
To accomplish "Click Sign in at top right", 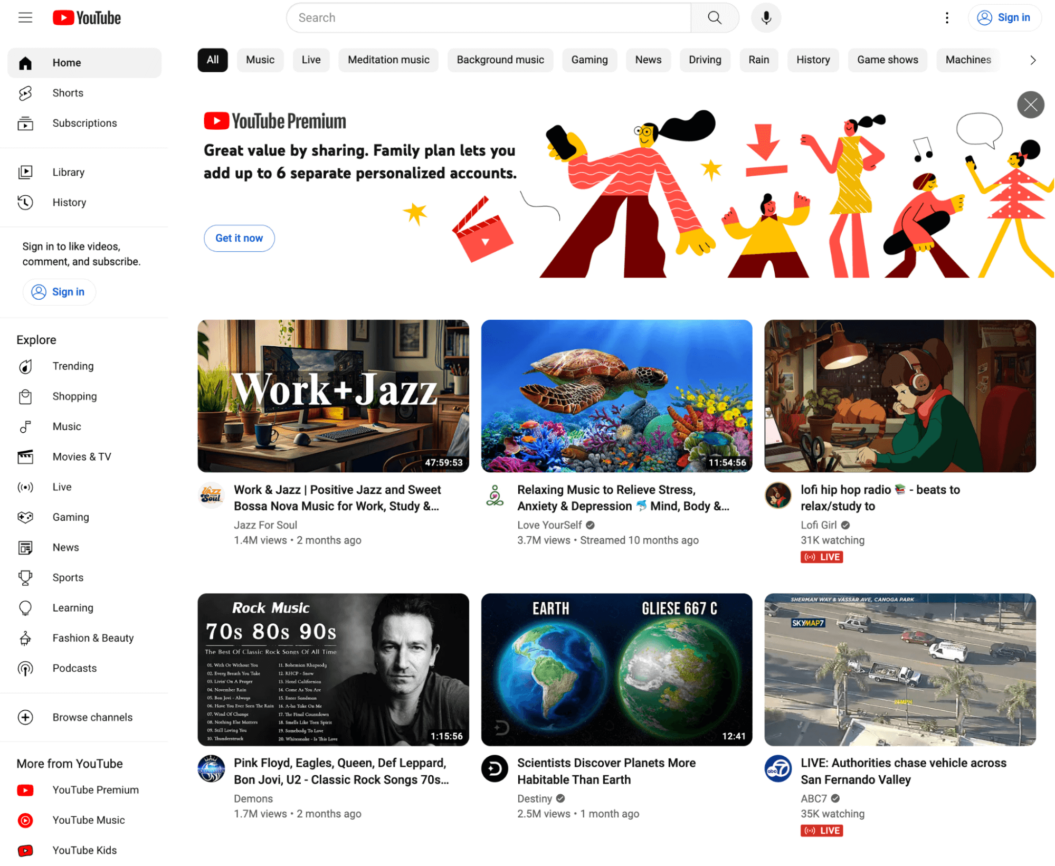I will (x=1004, y=17).
